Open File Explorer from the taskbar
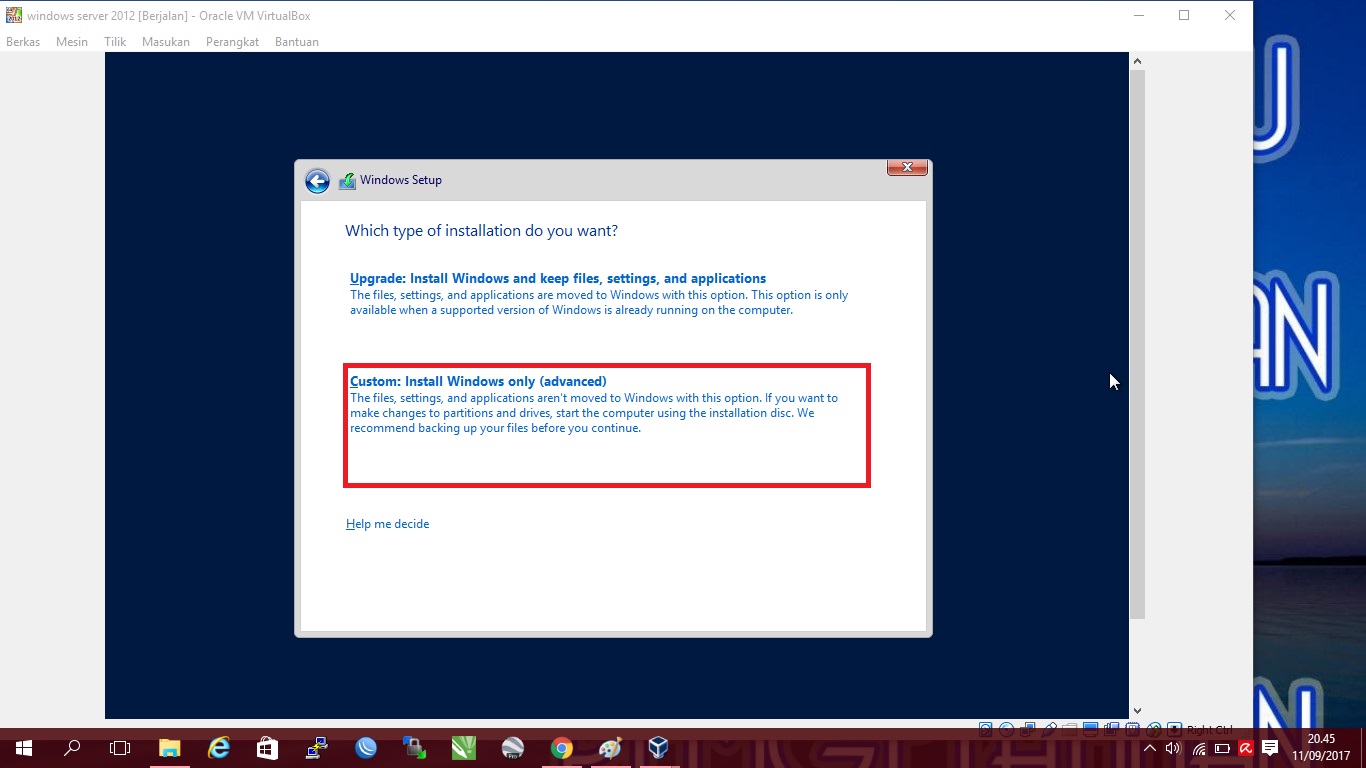 pyautogui.click(x=169, y=748)
